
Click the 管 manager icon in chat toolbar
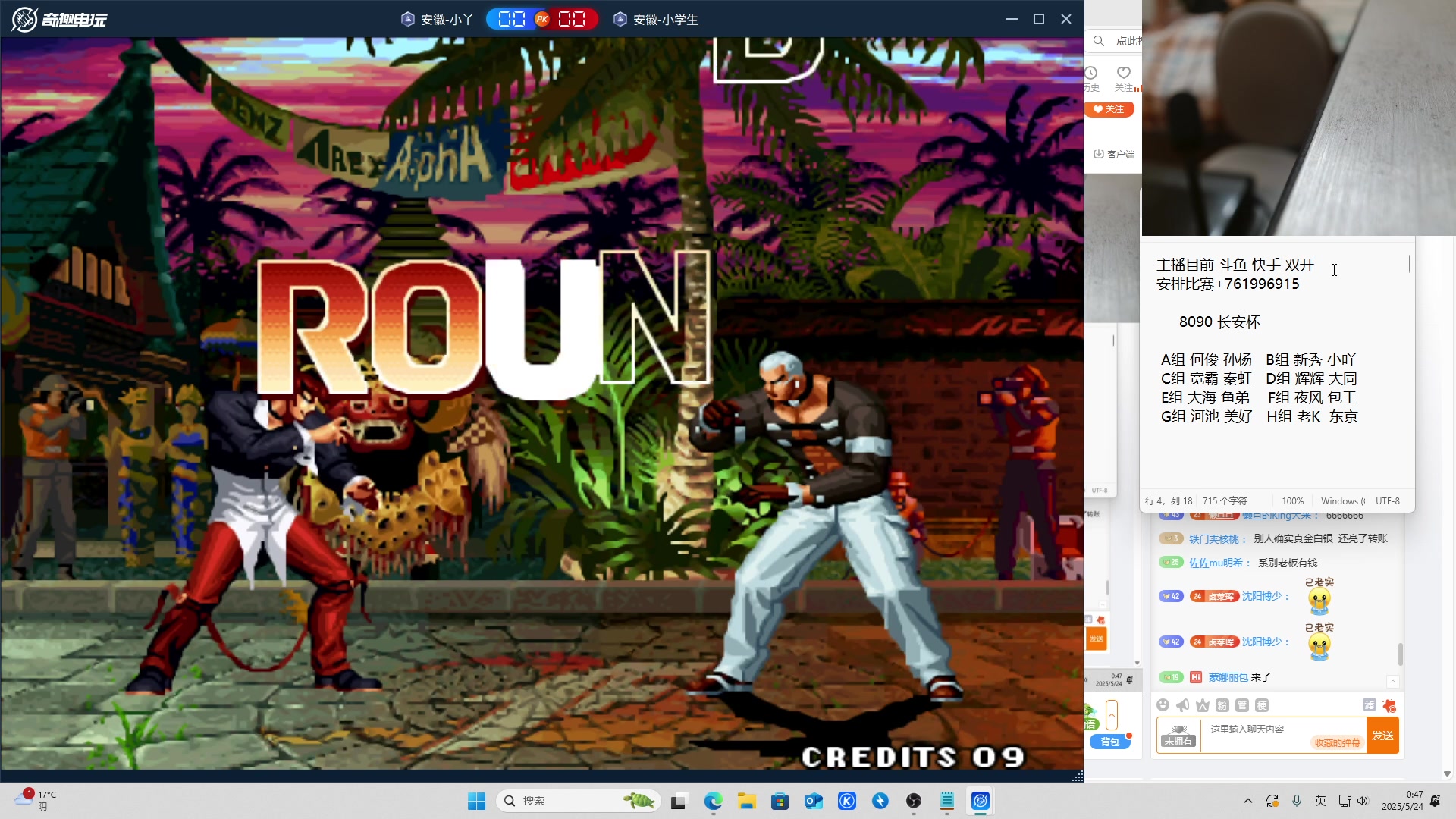pos(1241,705)
